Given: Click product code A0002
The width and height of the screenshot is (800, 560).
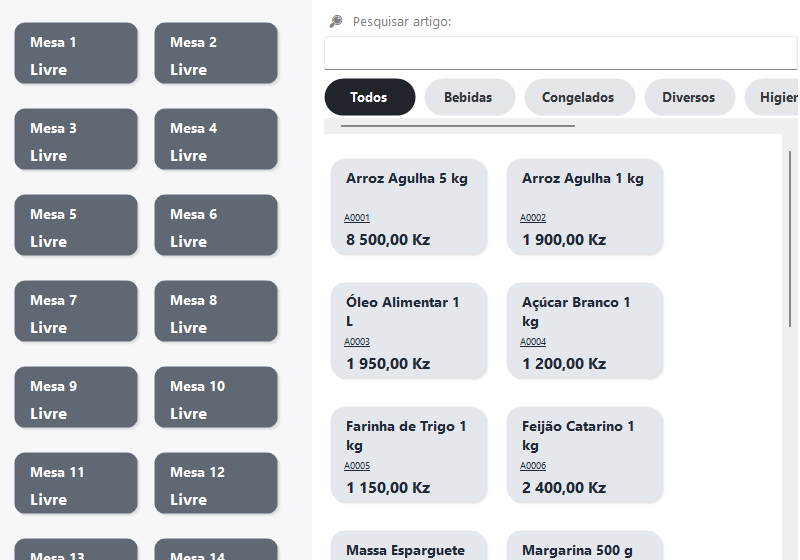Looking at the screenshot, I should [533, 218].
